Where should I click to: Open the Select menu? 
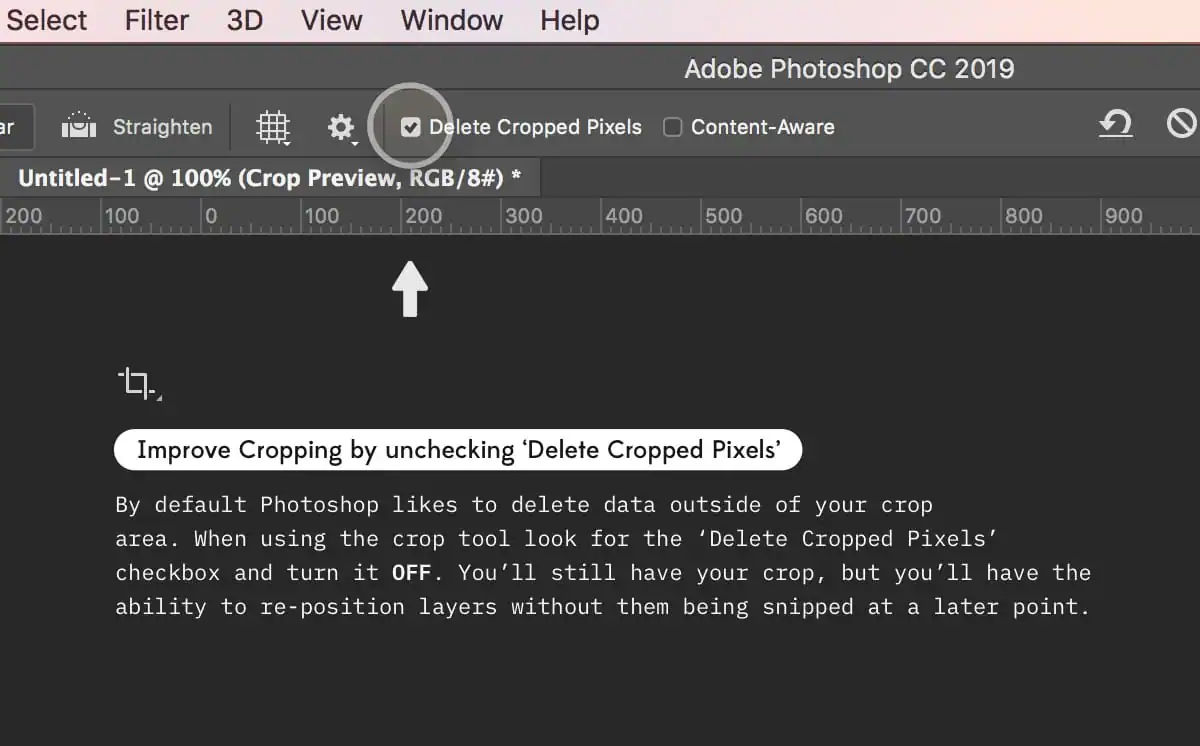(46, 20)
